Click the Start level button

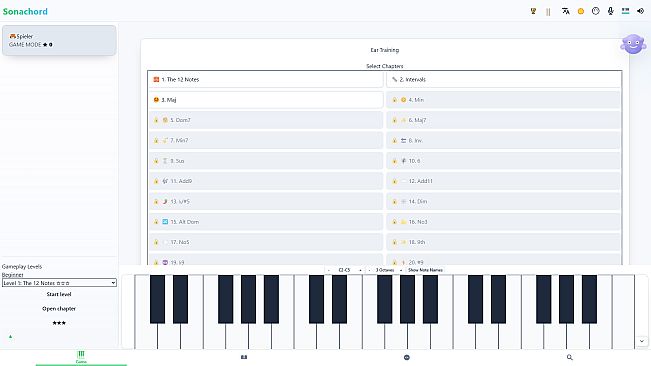point(59,294)
